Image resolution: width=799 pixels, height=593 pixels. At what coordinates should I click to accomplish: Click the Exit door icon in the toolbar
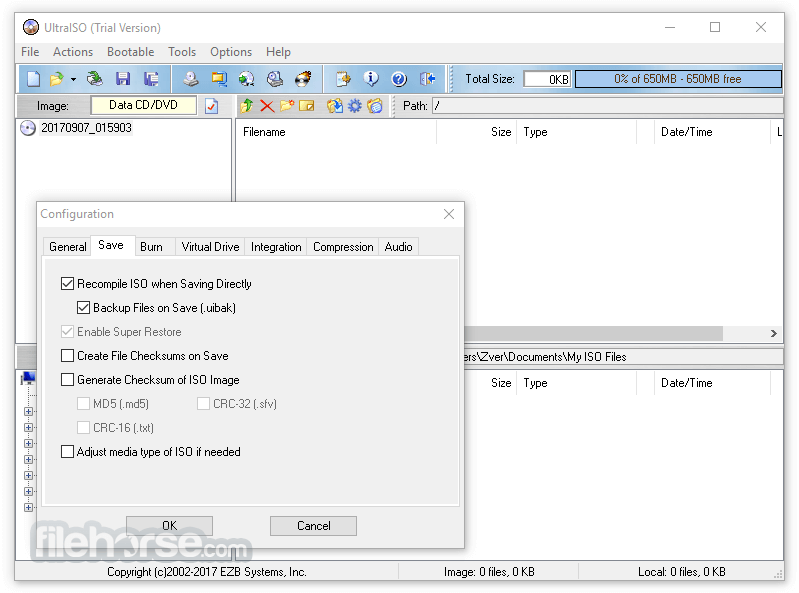(427, 79)
